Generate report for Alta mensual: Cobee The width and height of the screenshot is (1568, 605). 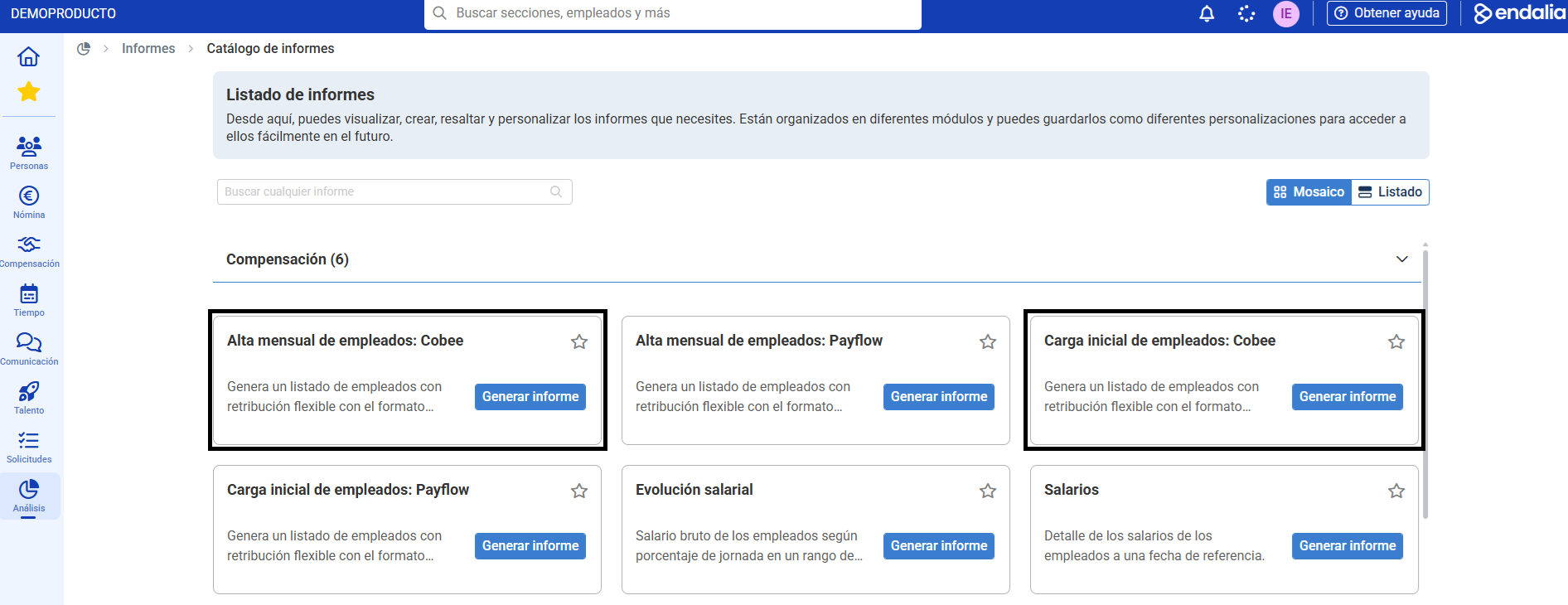pyautogui.click(x=530, y=397)
